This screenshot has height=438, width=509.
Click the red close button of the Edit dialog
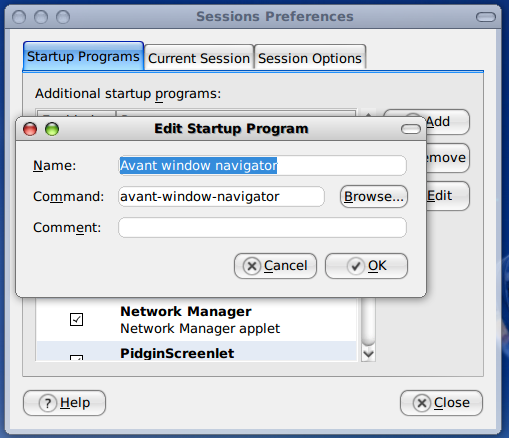pyautogui.click(x=30, y=129)
